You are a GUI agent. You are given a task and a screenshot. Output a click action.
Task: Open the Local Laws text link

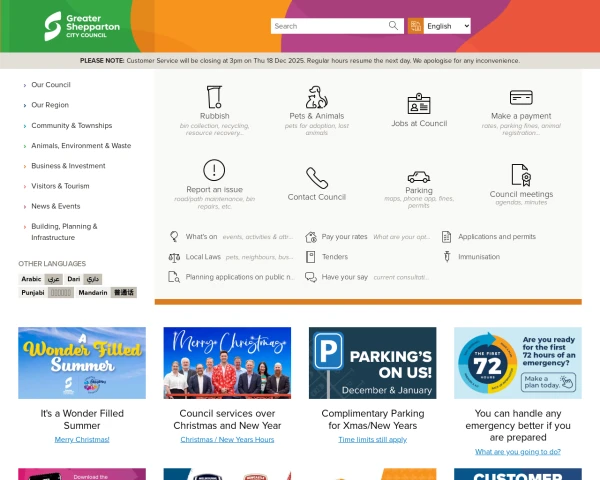point(203,257)
